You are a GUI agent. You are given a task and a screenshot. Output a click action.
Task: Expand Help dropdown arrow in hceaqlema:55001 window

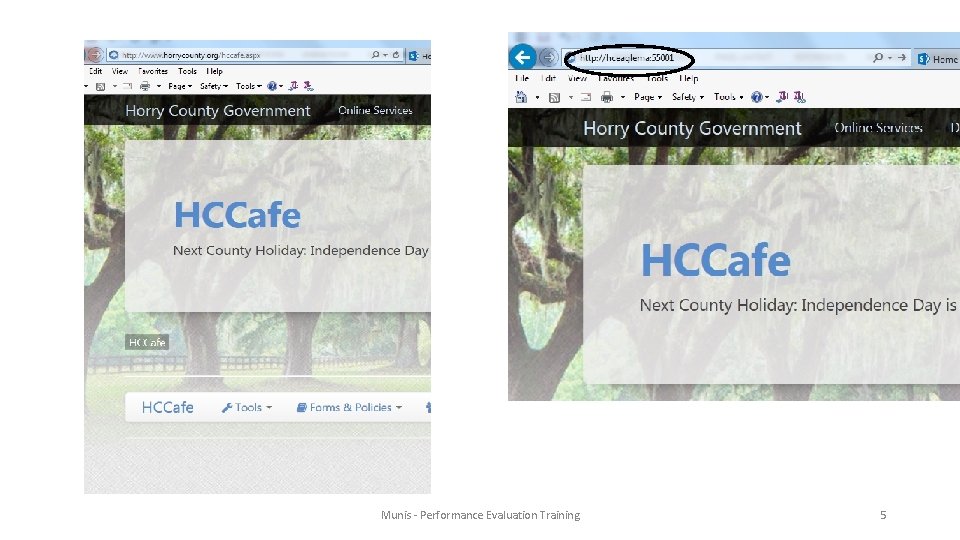click(767, 97)
